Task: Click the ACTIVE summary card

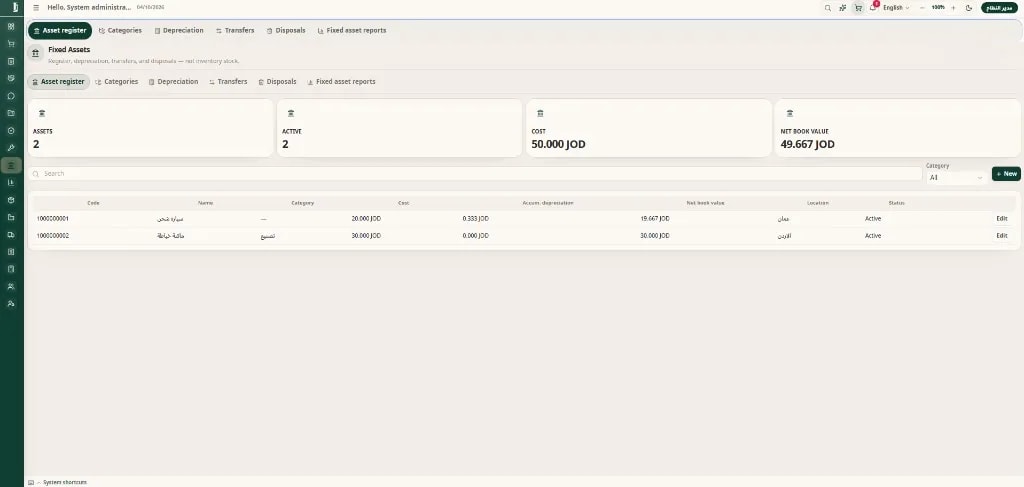Action: (400, 128)
